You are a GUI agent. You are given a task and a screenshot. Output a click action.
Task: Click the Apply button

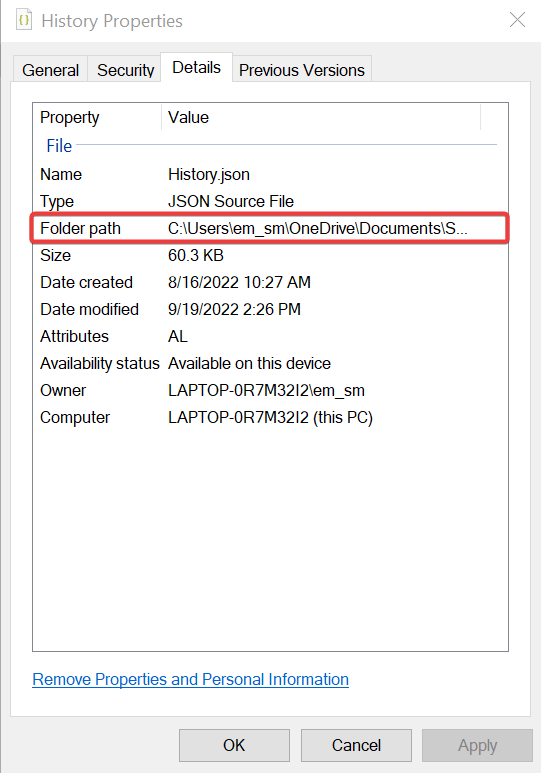[477, 745]
